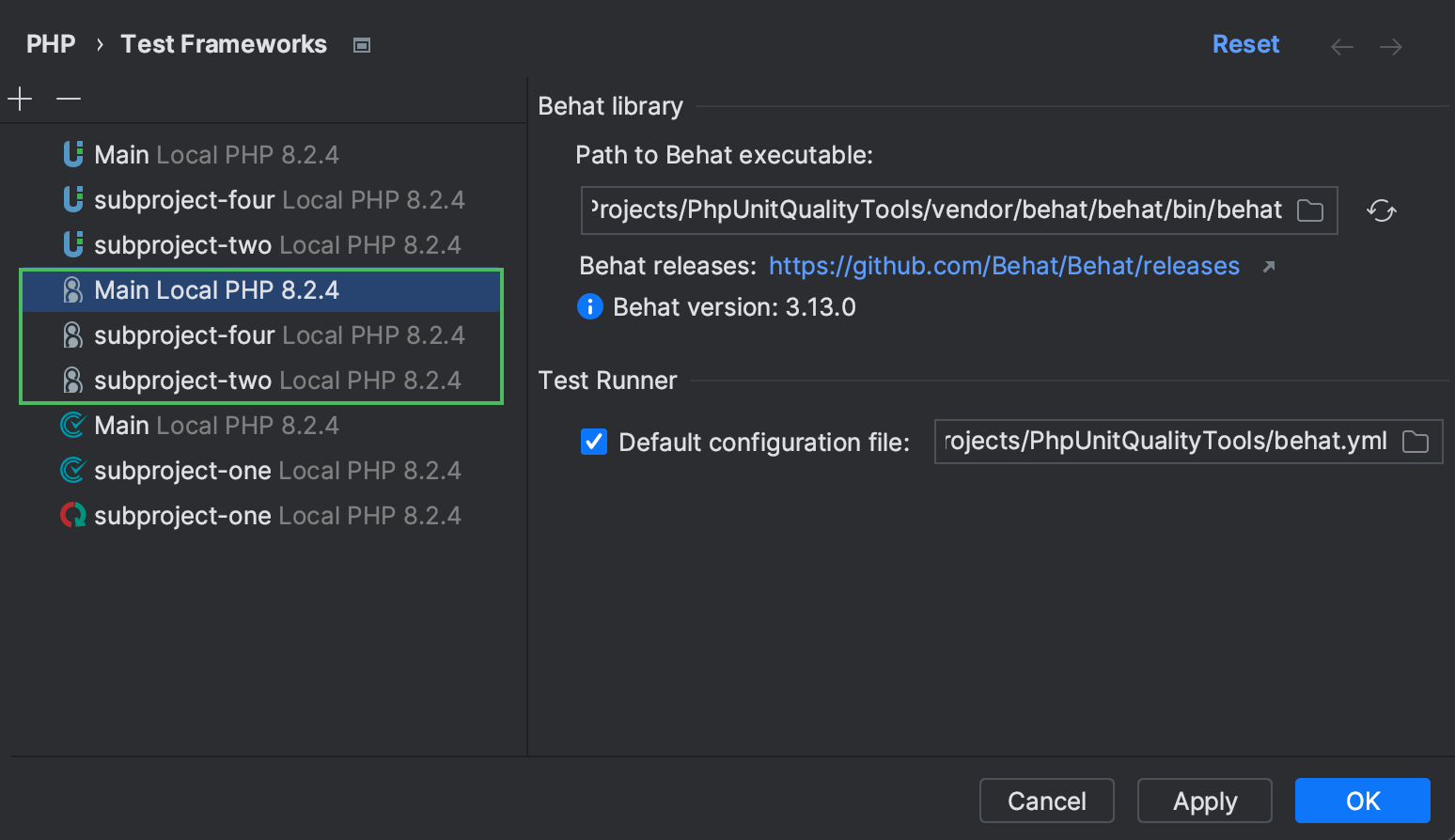
Task: Click the PHPUnit icon next to Main
Action: [72, 153]
